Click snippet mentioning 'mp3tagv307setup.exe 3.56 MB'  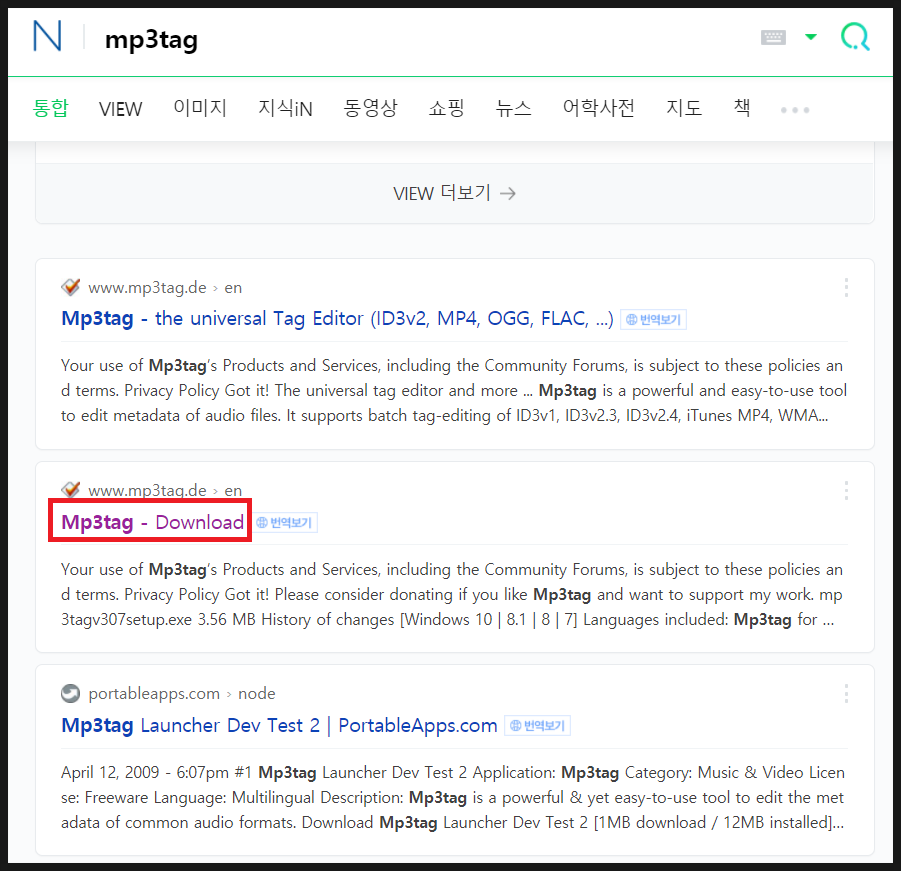point(452,594)
